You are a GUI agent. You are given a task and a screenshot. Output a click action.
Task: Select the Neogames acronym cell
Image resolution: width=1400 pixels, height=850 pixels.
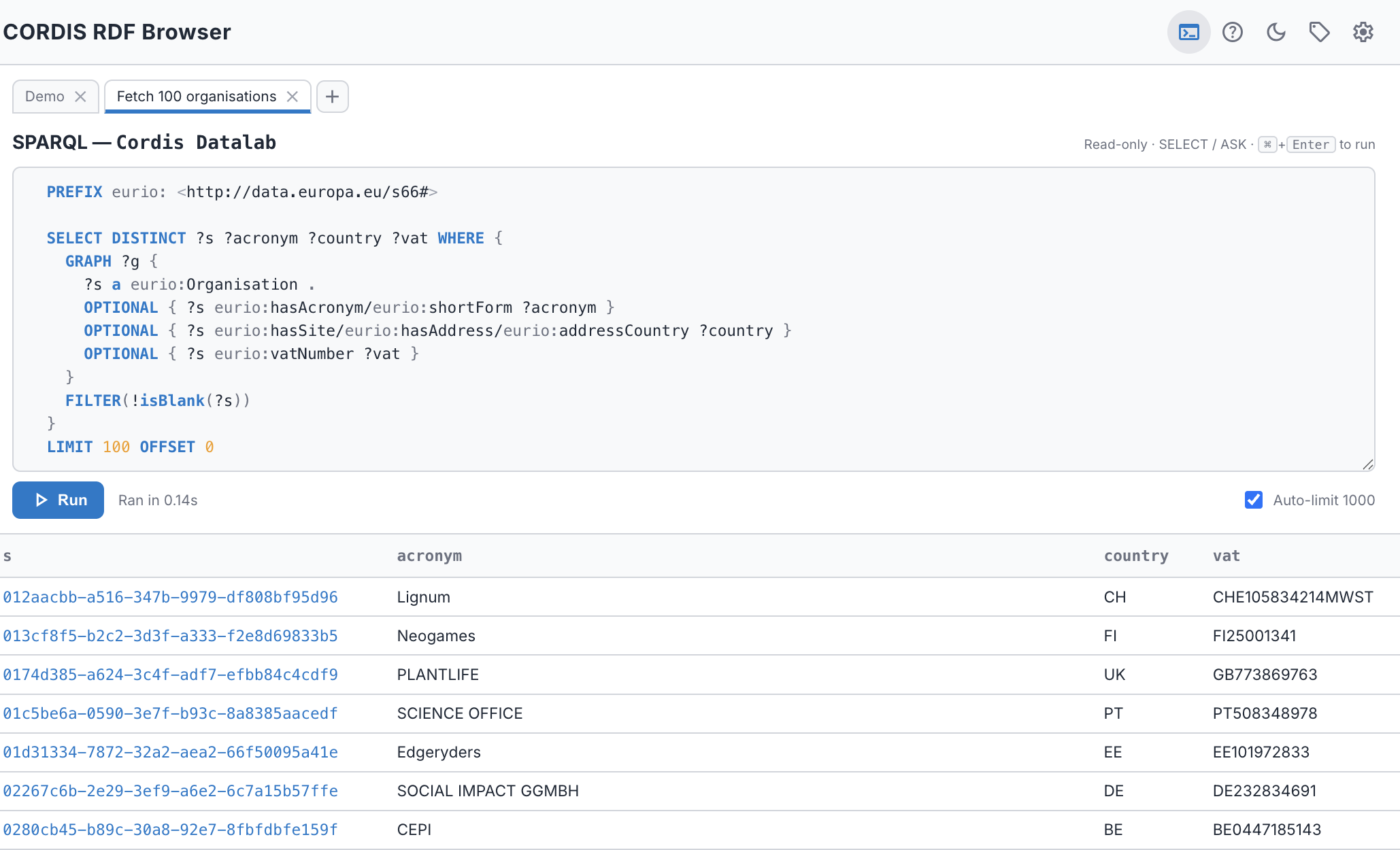click(436, 636)
